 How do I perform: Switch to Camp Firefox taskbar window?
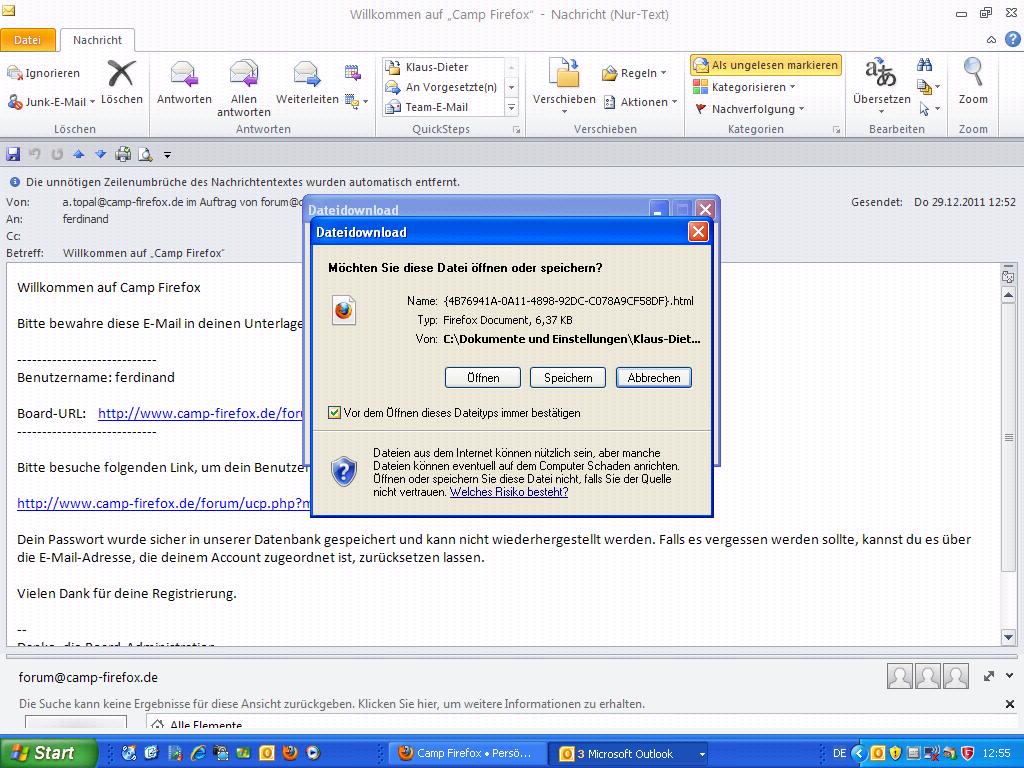point(466,753)
